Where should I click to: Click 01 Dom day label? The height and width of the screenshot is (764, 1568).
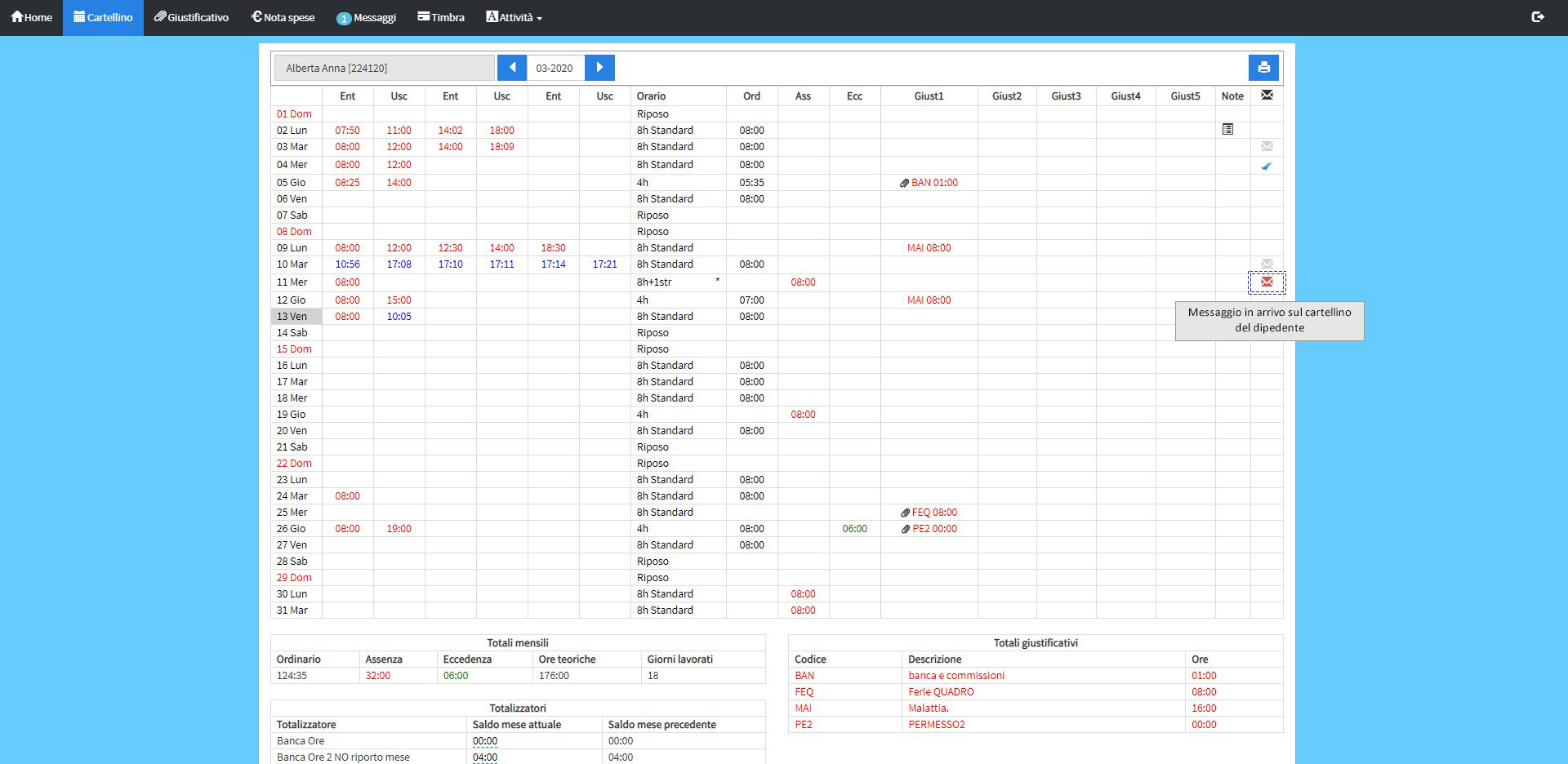click(294, 114)
